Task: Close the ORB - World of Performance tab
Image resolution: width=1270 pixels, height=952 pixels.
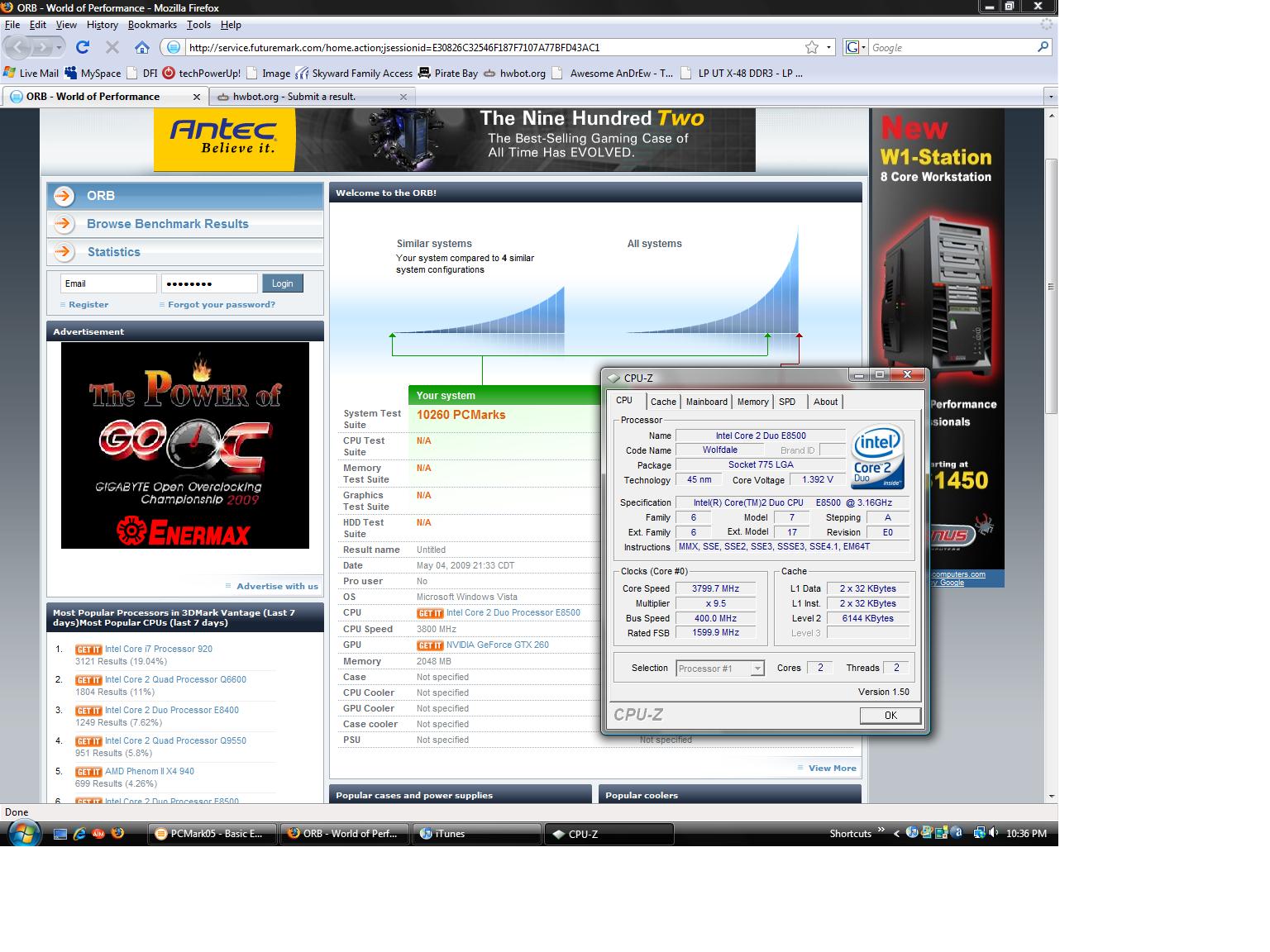Action: pos(196,97)
